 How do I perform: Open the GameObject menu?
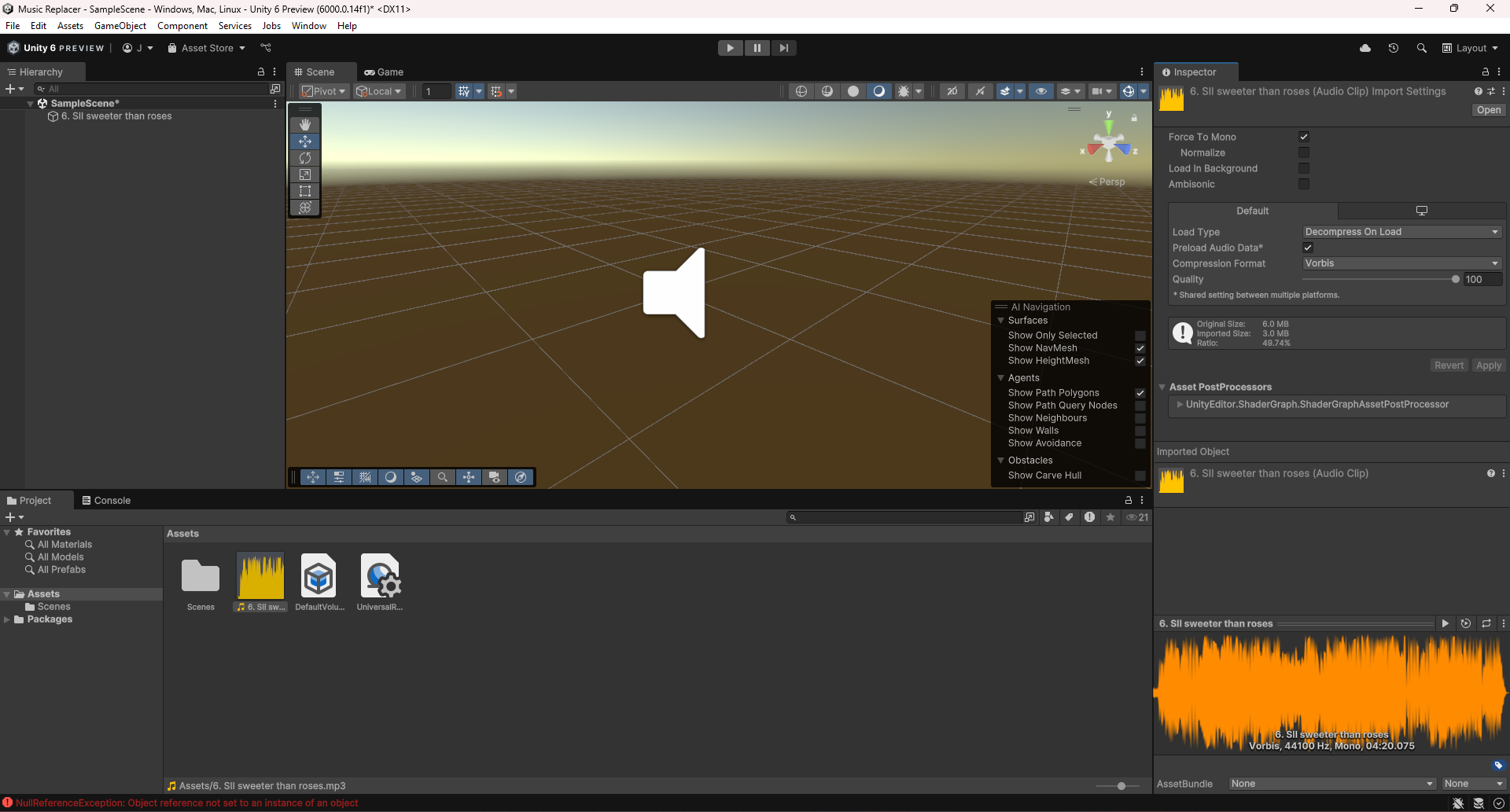tap(120, 26)
